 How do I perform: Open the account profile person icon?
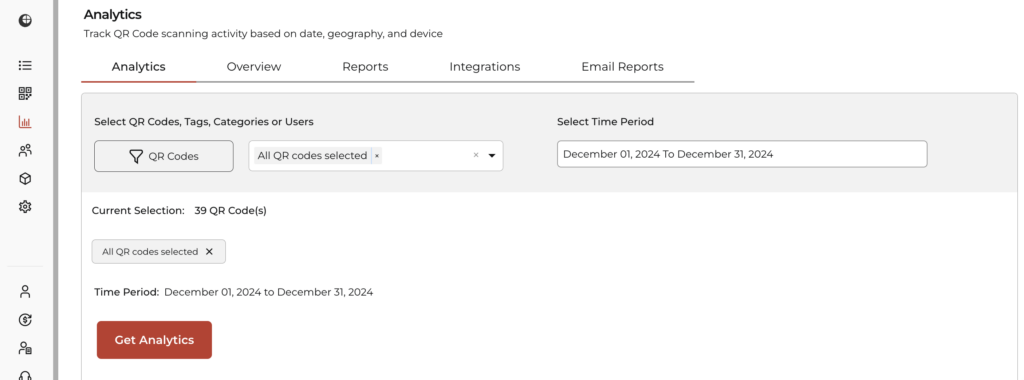click(x=25, y=291)
